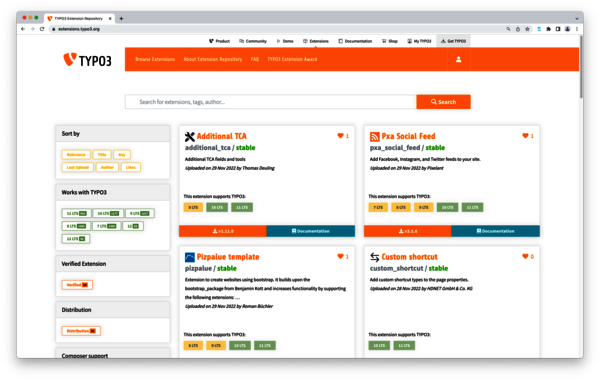The image size is (600, 380).
Task: Click the browser address bar URL
Action: [79, 29]
